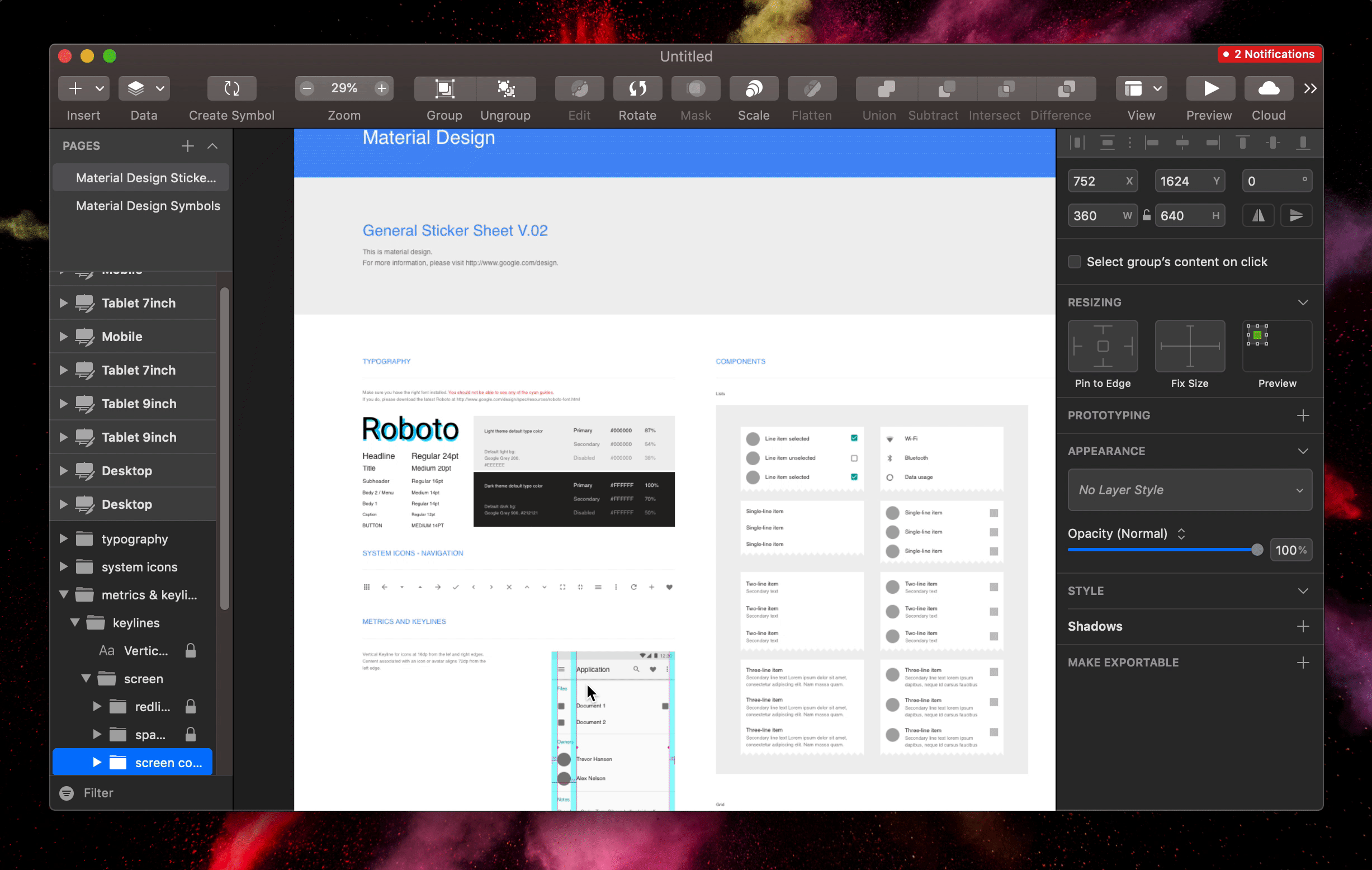
Task: Open the No Layer Style dropdown
Action: click(1189, 490)
